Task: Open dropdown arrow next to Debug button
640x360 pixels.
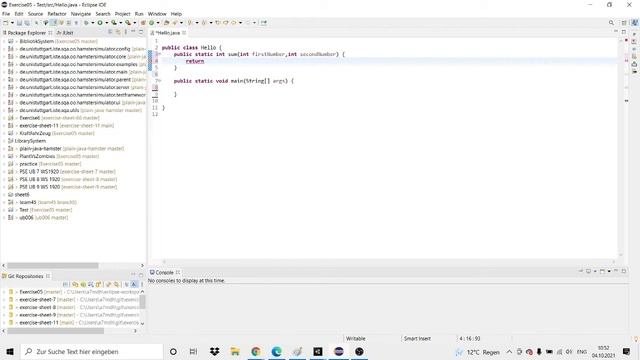Action: [93, 23]
